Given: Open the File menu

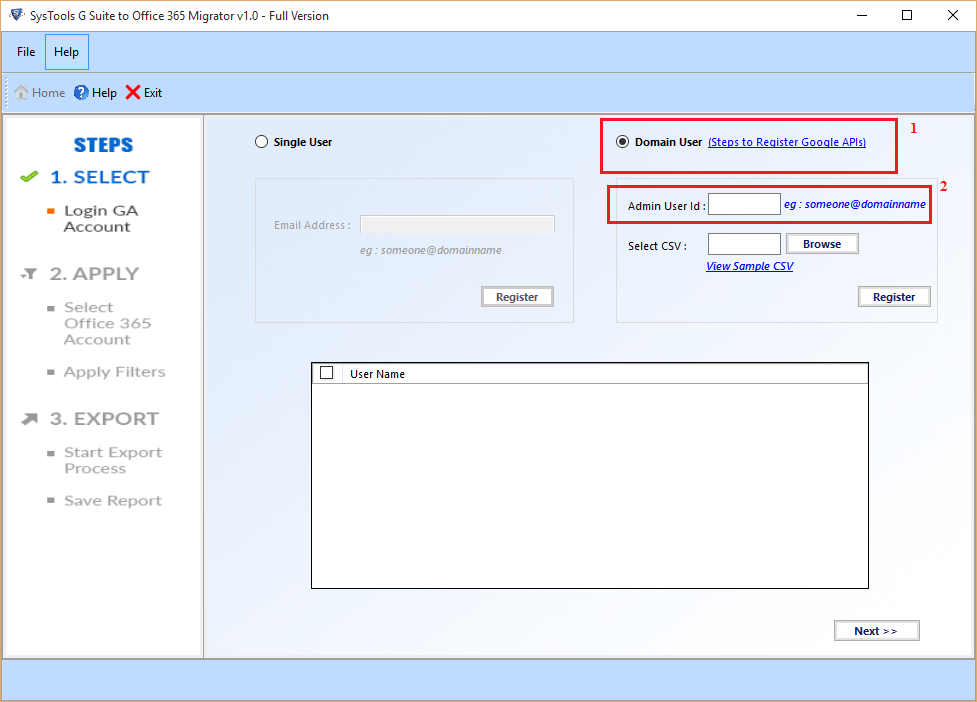Looking at the screenshot, I should pos(26,52).
